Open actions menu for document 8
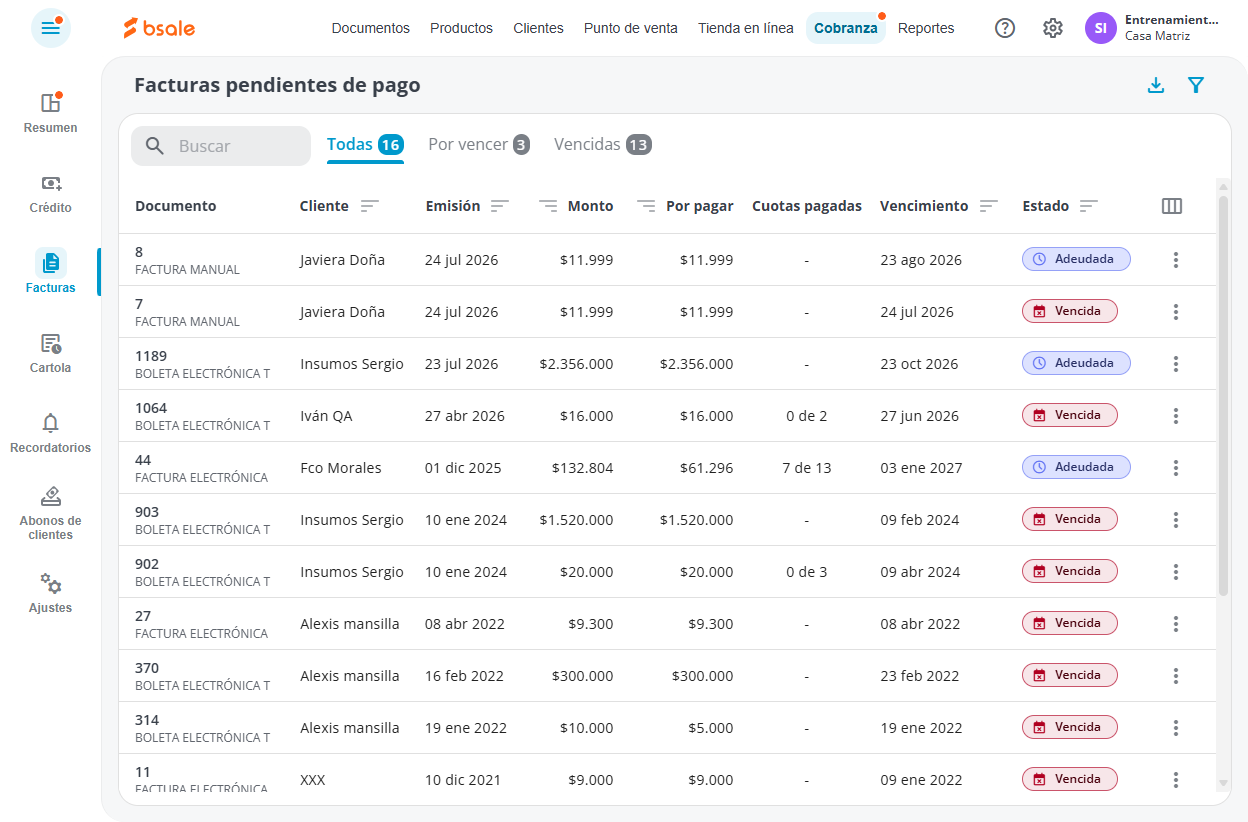This screenshot has width=1248, height=822. point(1176,260)
